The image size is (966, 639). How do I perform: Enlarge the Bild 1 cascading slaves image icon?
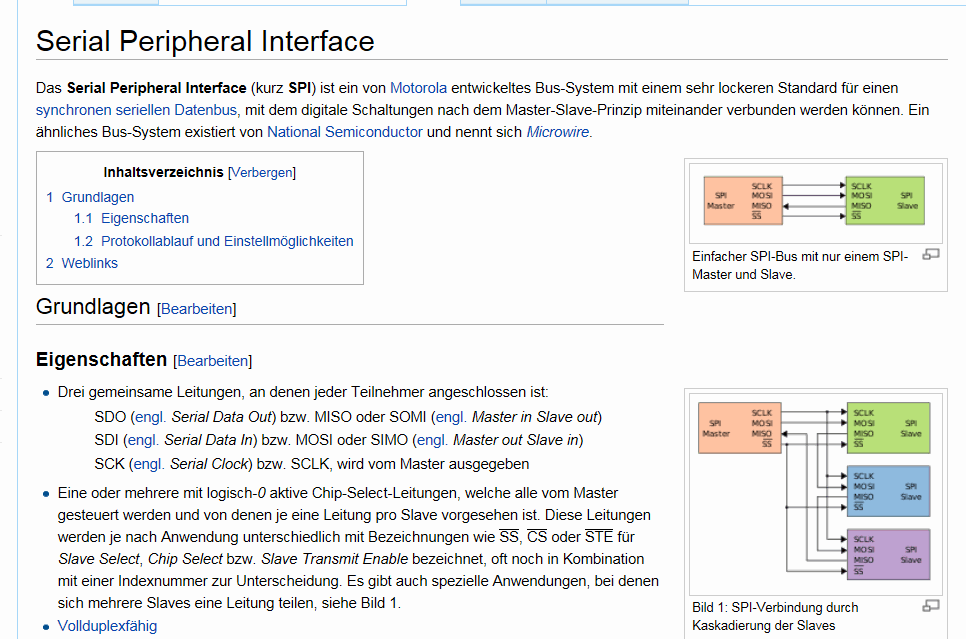pyautogui.click(x=930, y=606)
